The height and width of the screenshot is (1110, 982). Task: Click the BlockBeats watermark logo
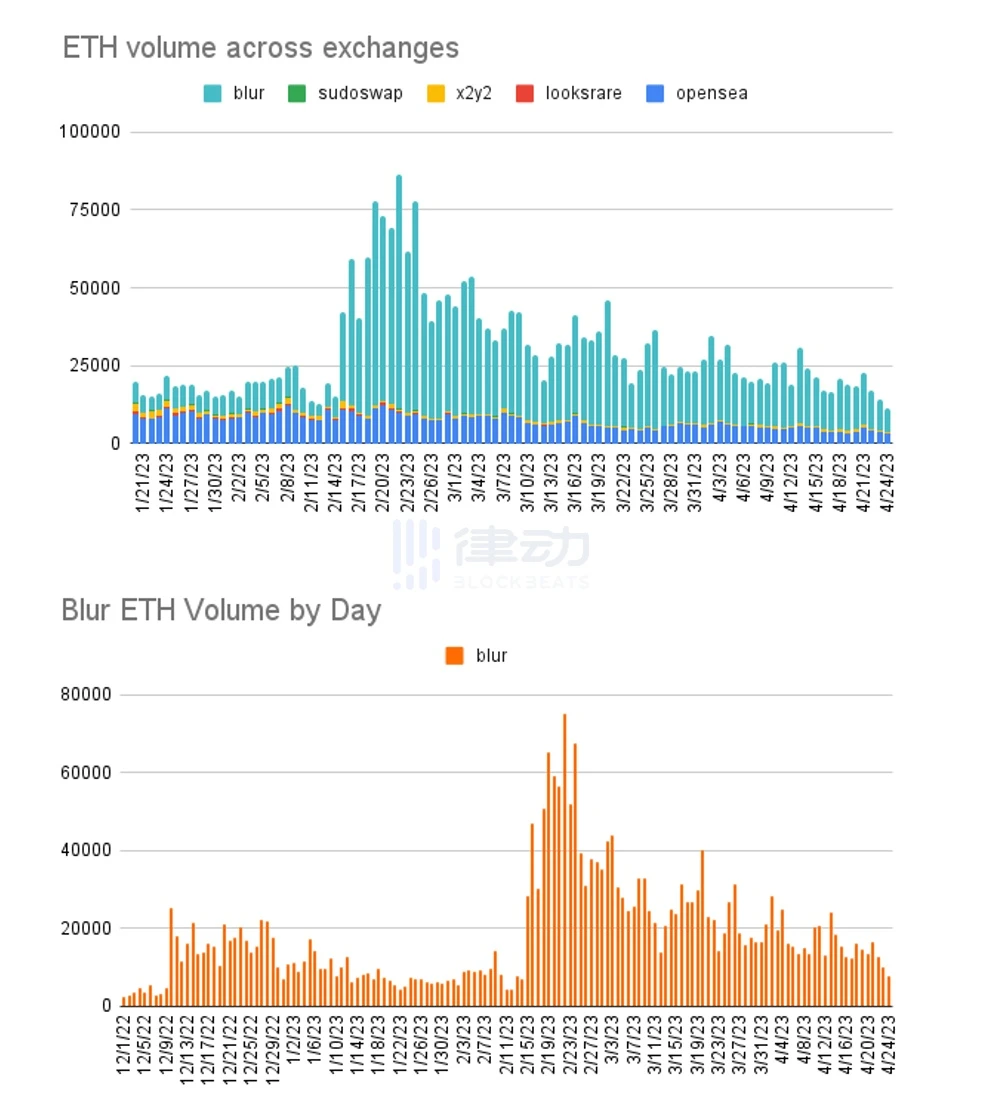tap(491, 554)
